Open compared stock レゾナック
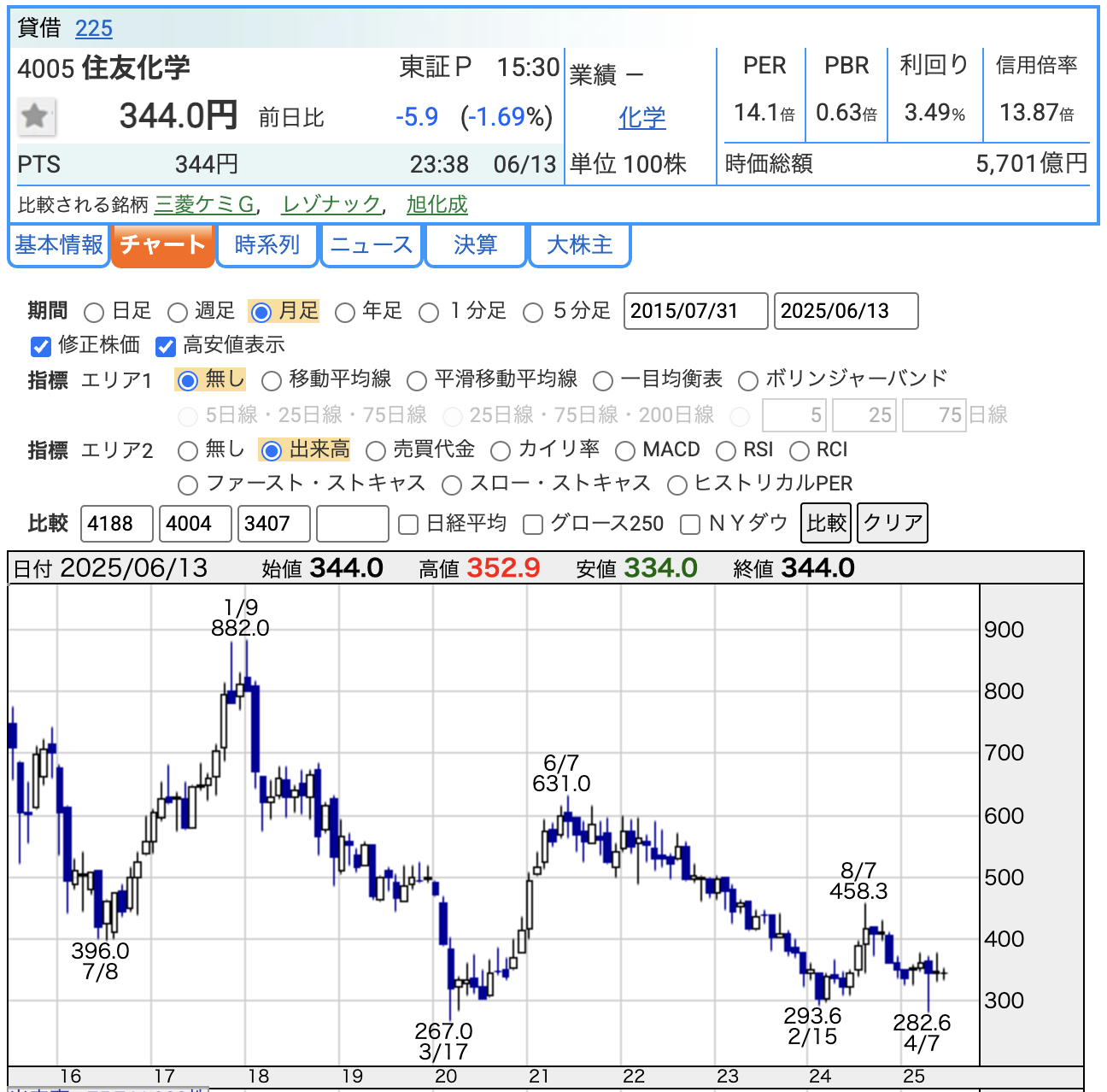This screenshot has width=1107, height=1092. (x=331, y=204)
